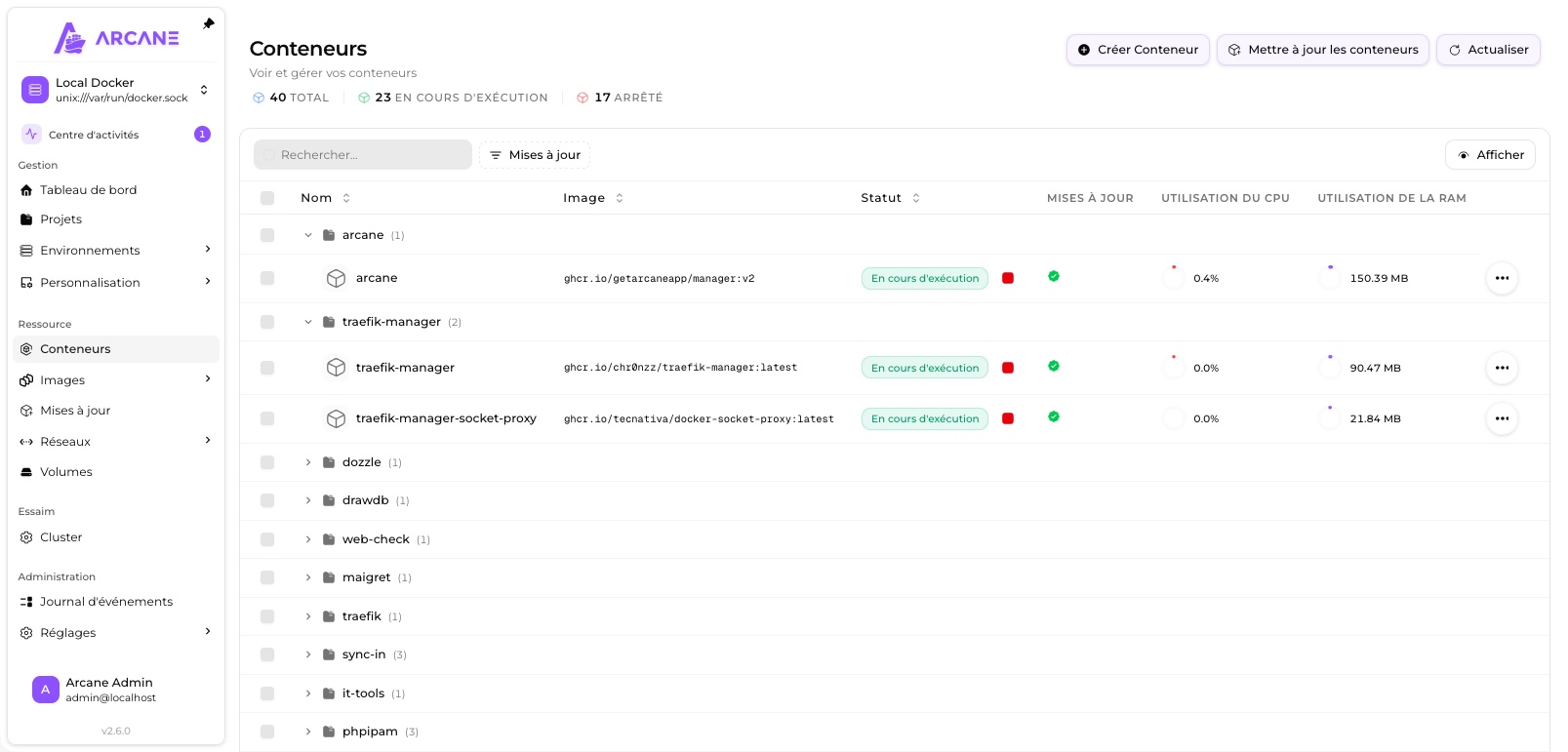Expand the maigret group
This screenshot has height=752, width=1568.
[x=308, y=577]
